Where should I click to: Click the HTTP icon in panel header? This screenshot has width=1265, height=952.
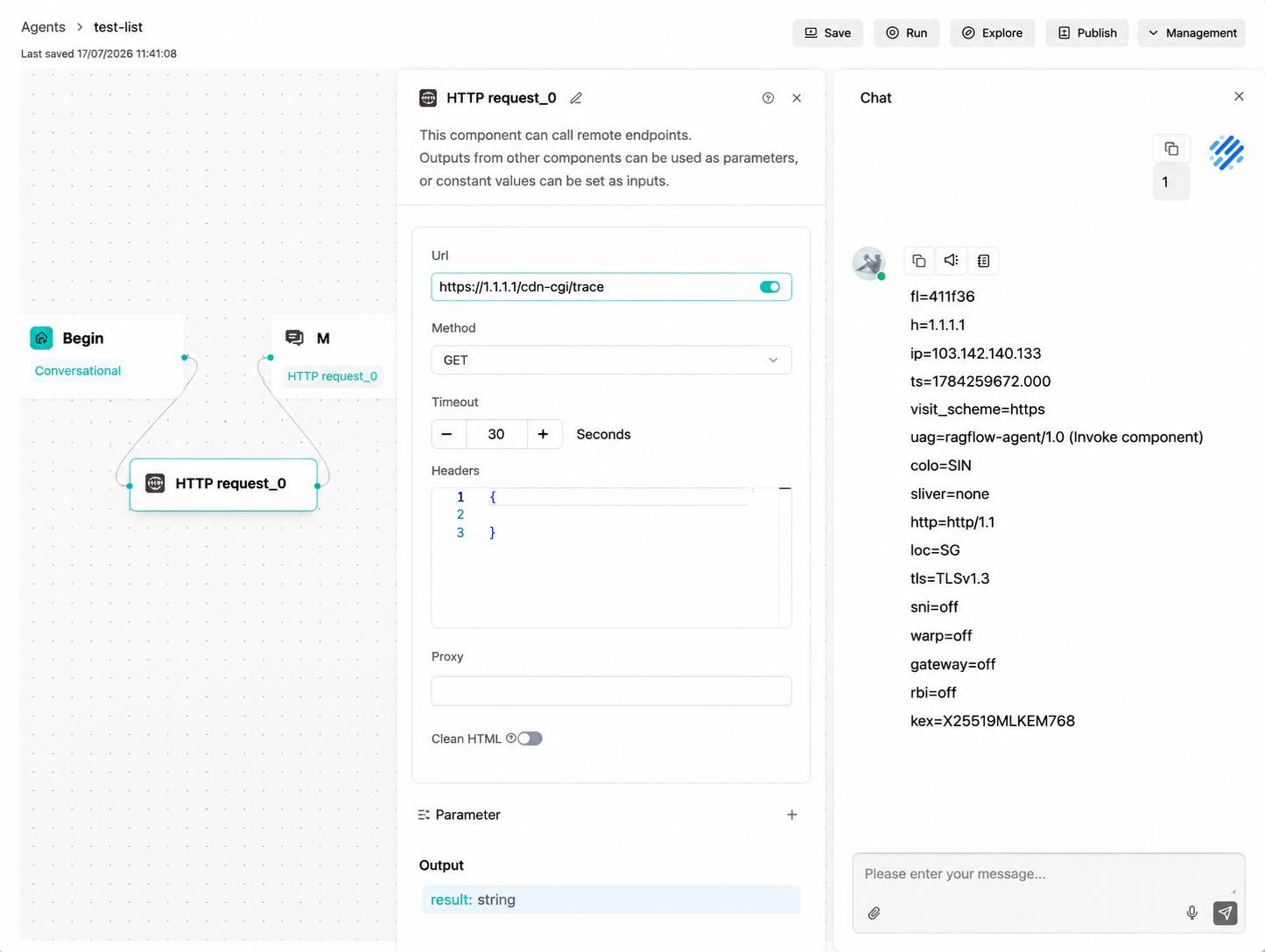click(428, 98)
